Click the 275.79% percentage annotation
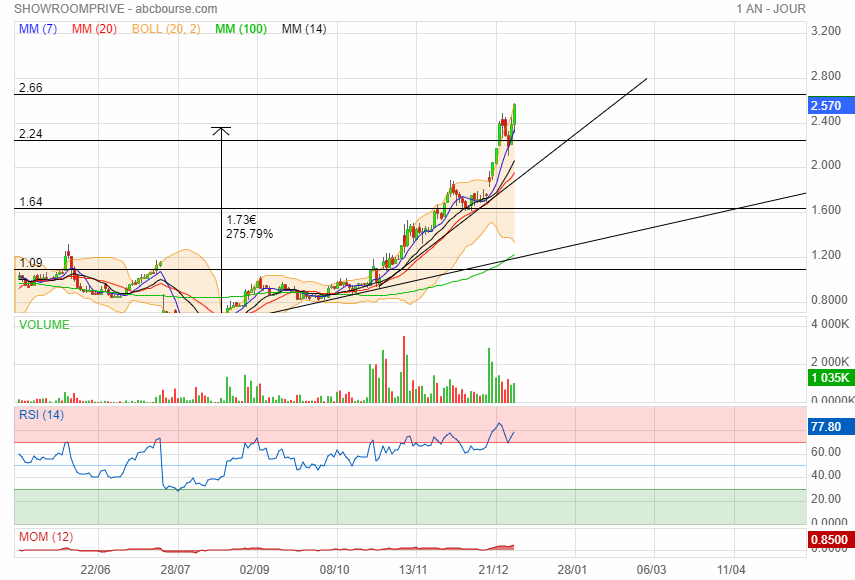This screenshot has width=855, height=580. (x=249, y=234)
